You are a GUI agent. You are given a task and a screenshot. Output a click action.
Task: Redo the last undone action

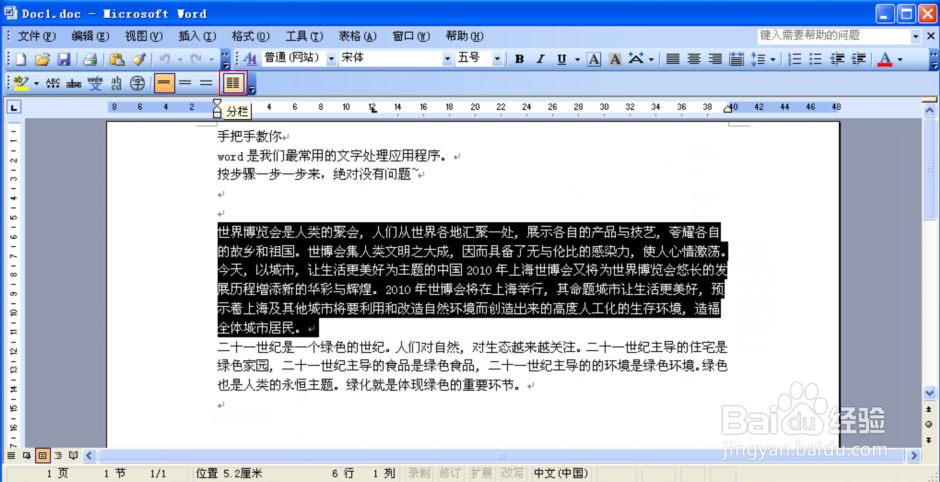click(196, 59)
